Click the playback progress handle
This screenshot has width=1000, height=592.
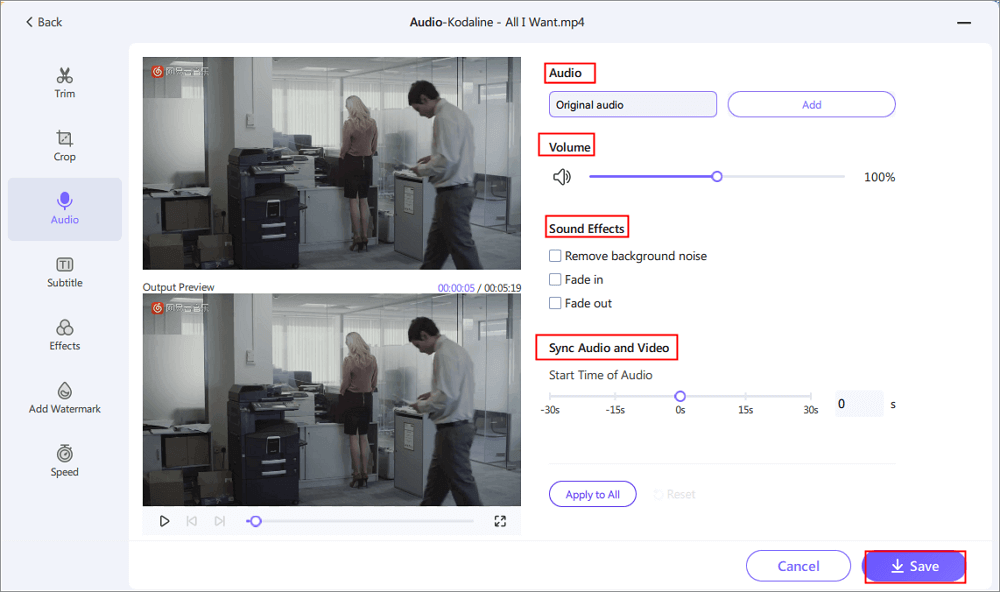[255, 521]
